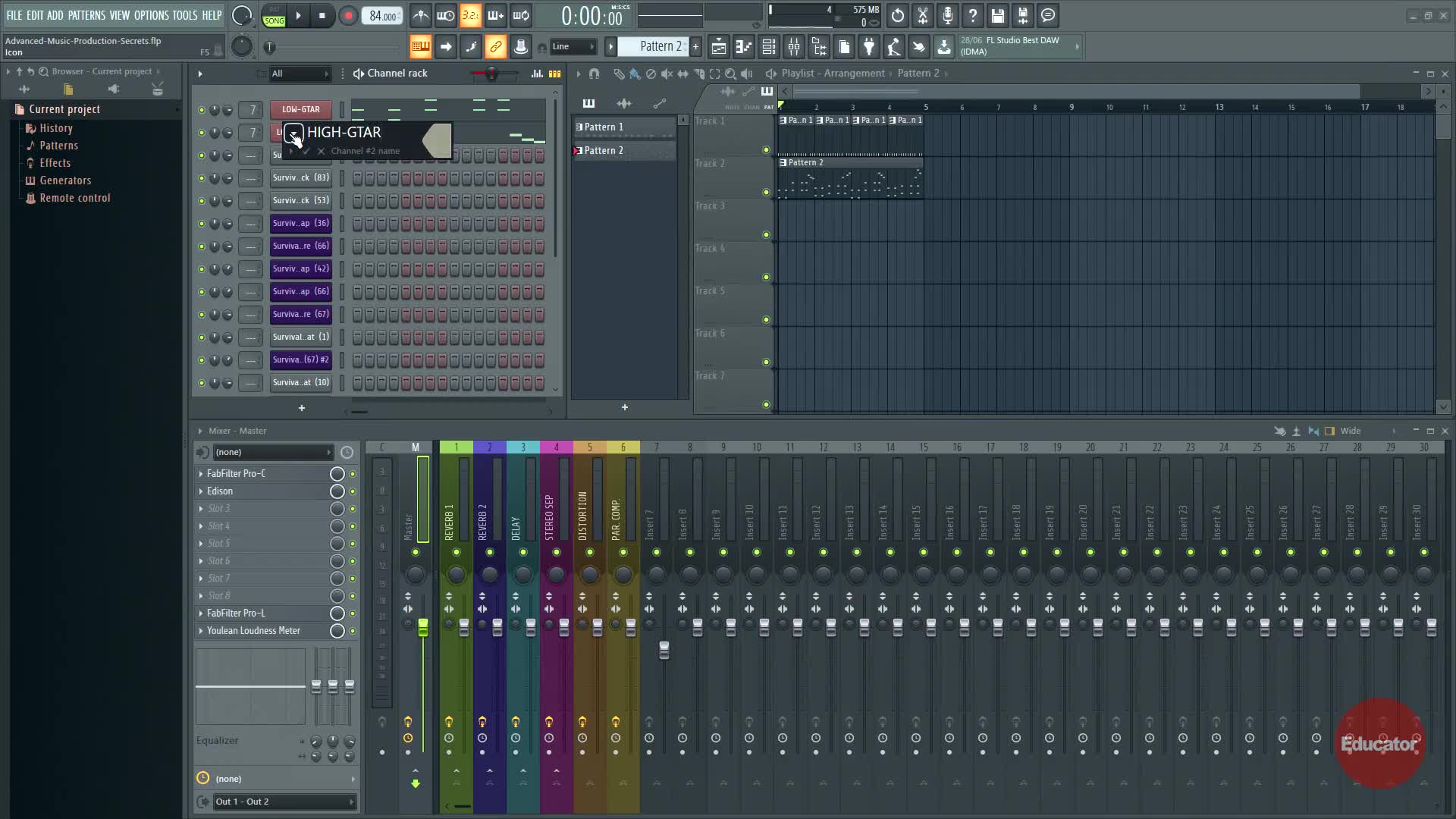Open the Piano roll view icon
The height and width of the screenshot is (819, 1456).
click(x=744, y=47)
